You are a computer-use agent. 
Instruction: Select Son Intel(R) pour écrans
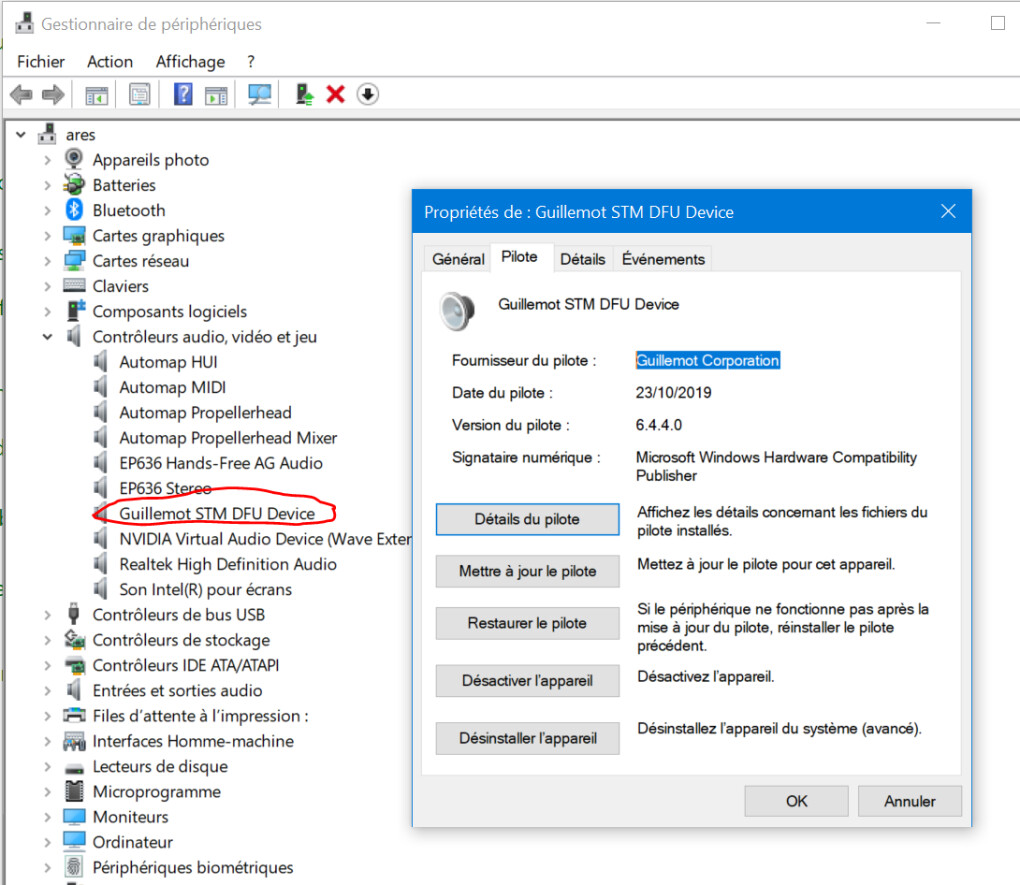[x=206, y=590]
